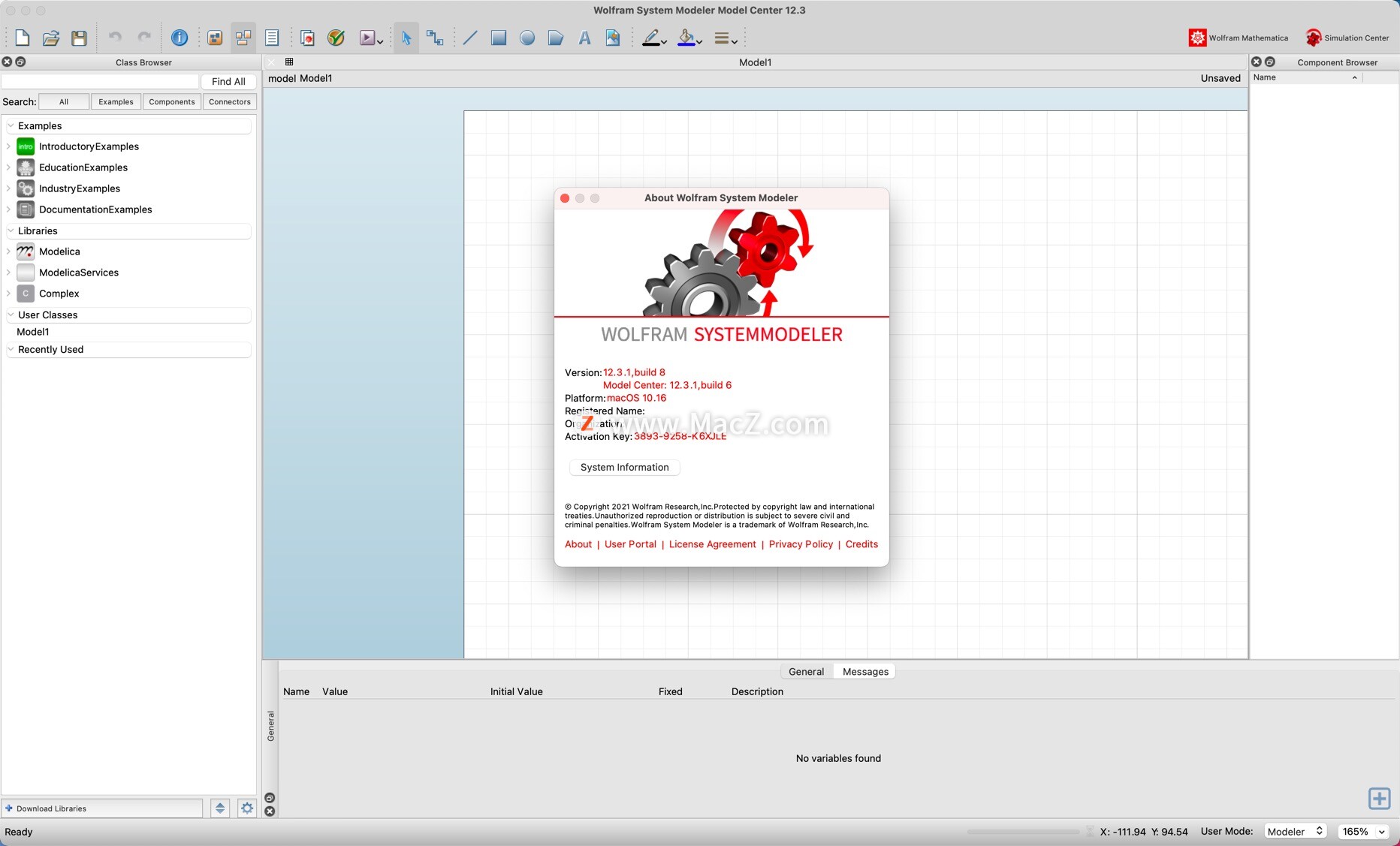Image resolution: width=1400 pixels, height=846 pixels.
Task: Select the Line drawing tool
Action: tap(470, 38)
